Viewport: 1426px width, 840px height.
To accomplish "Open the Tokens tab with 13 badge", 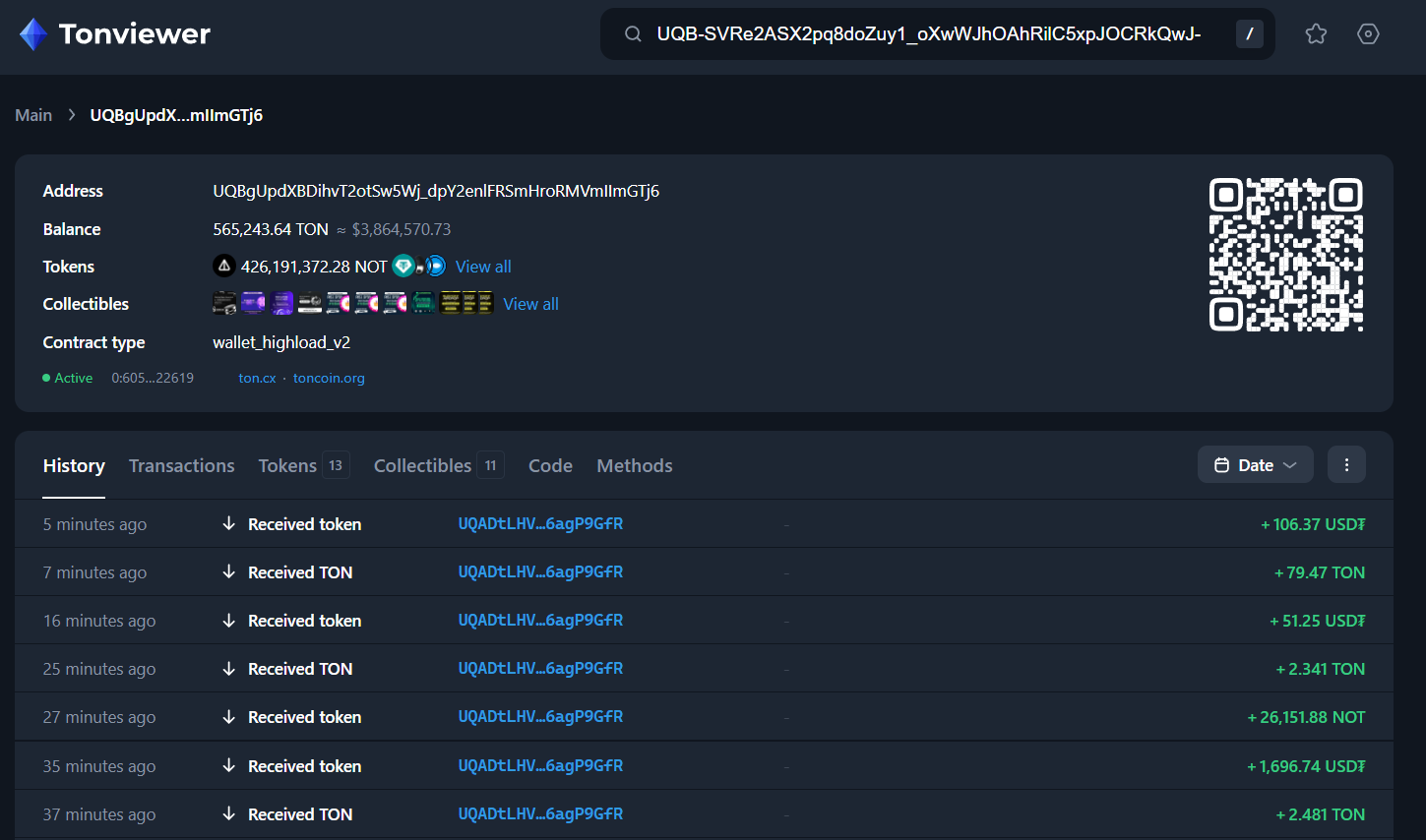I will click(x=303, y=465).
